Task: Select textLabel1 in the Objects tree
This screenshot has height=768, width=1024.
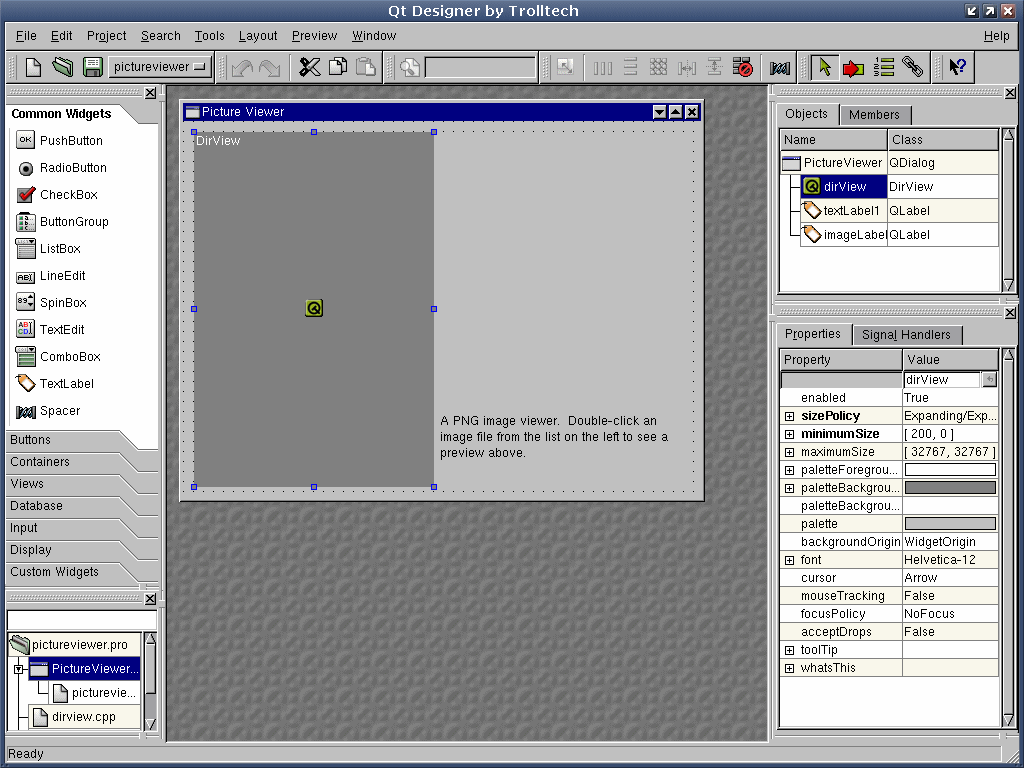Action: pos(851,211)
